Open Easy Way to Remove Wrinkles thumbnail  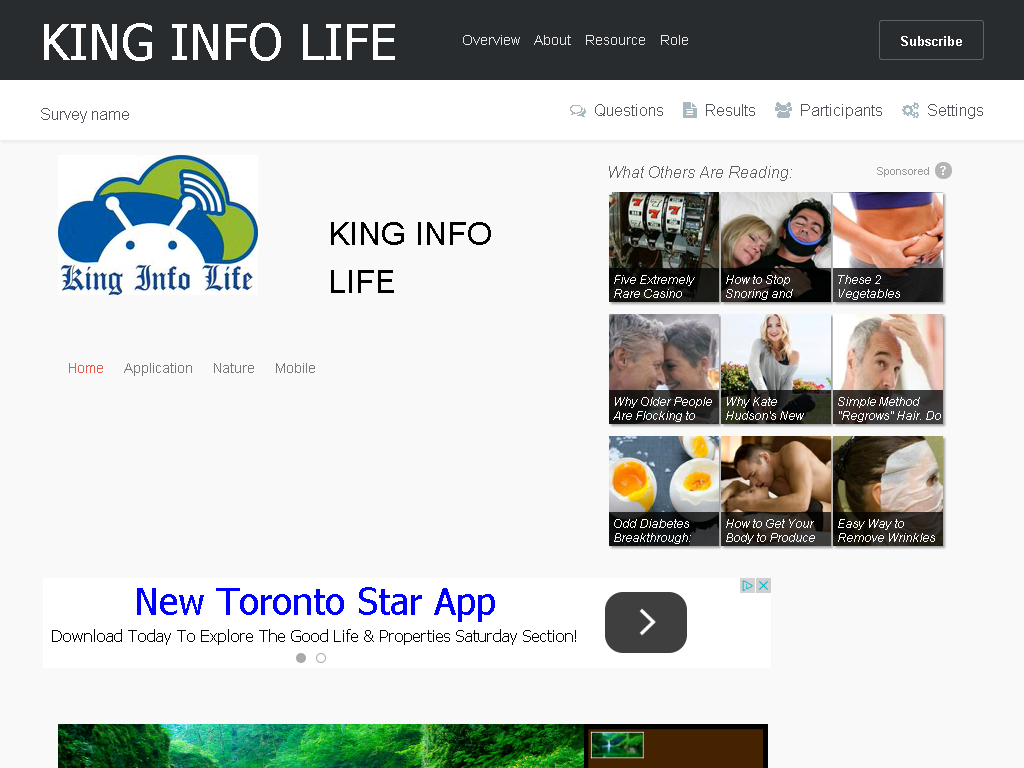click(888, 491)
